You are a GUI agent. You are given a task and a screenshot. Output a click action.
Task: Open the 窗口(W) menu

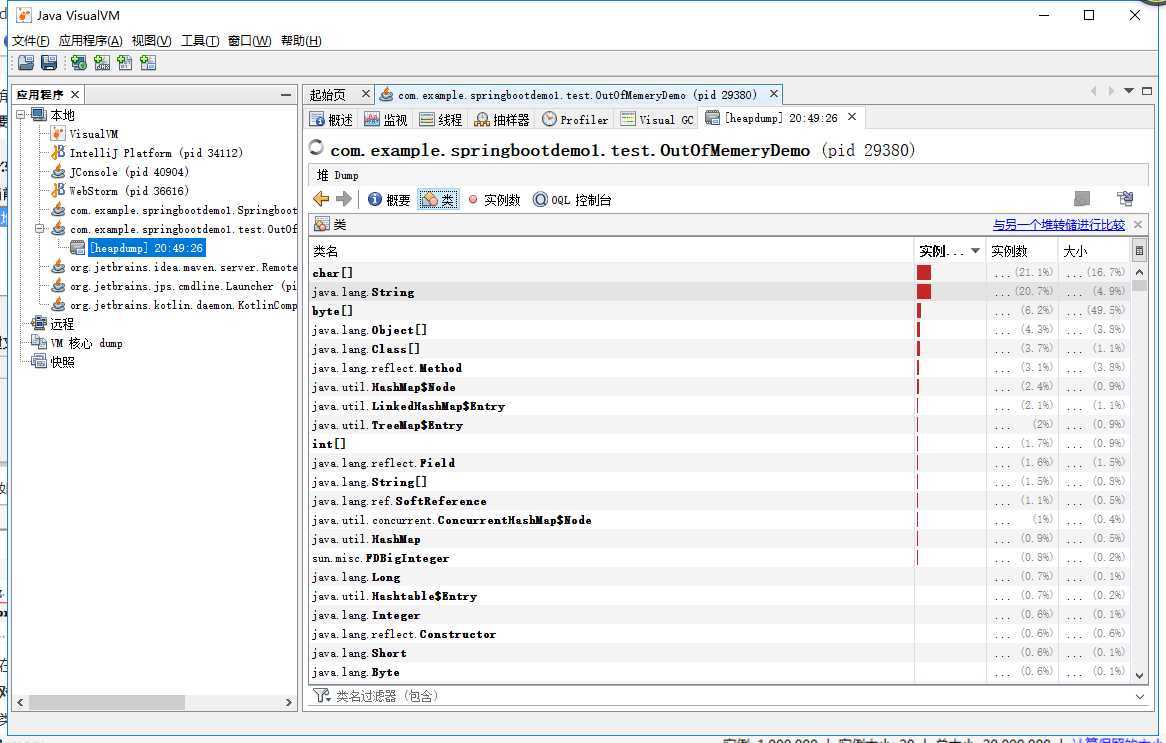pyautogui.click(x=249, y=41)
